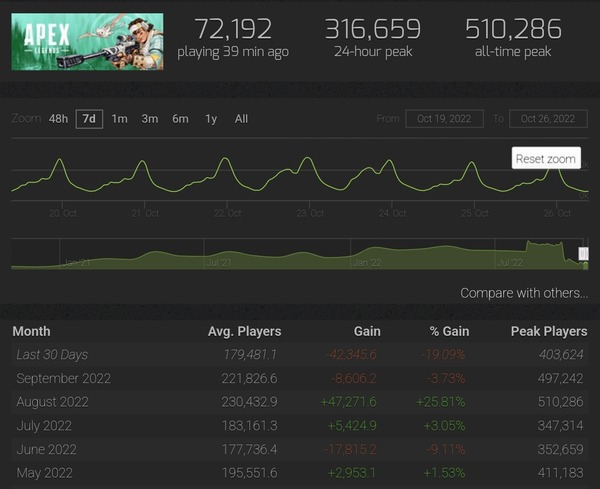The image size is (600, 489).
Task: Set chart zoom to 3m
Action: (x=150, y=119)
